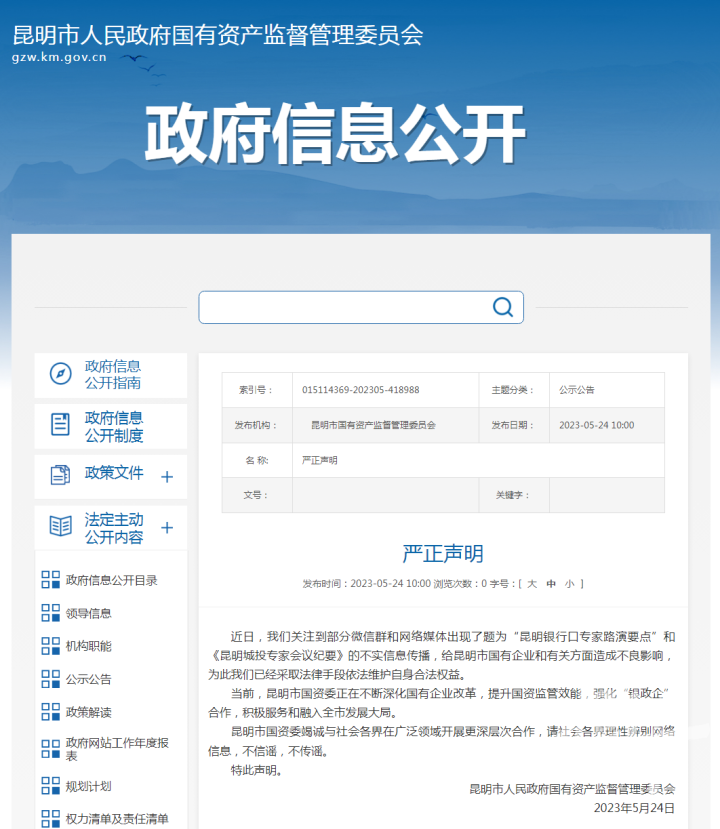Switch font size to 小
Screen dimensions: 720x829
[569, 584]
